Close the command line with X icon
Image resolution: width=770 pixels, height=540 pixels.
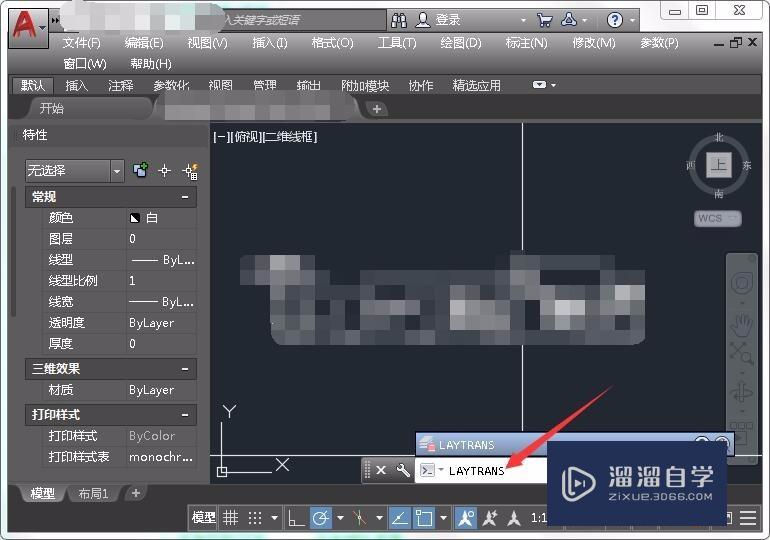(x=381, y=470)
